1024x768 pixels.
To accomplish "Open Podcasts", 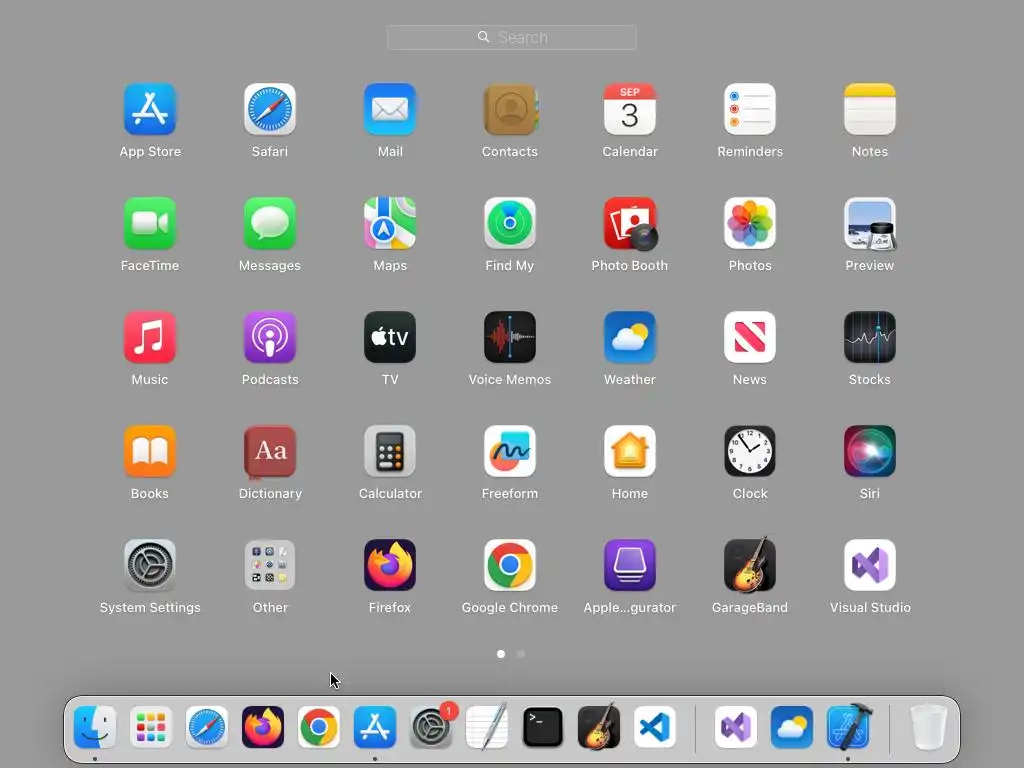I will tap(270, 337).
